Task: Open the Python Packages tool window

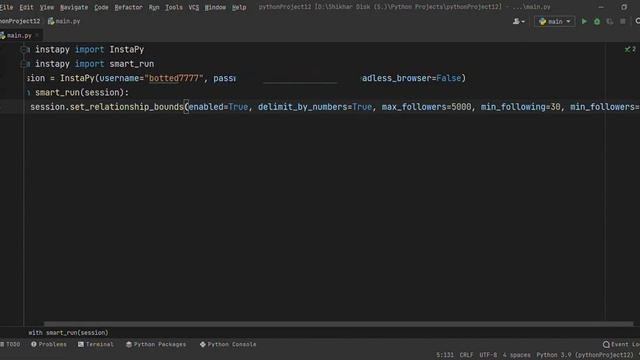Action: pos(156,344)
